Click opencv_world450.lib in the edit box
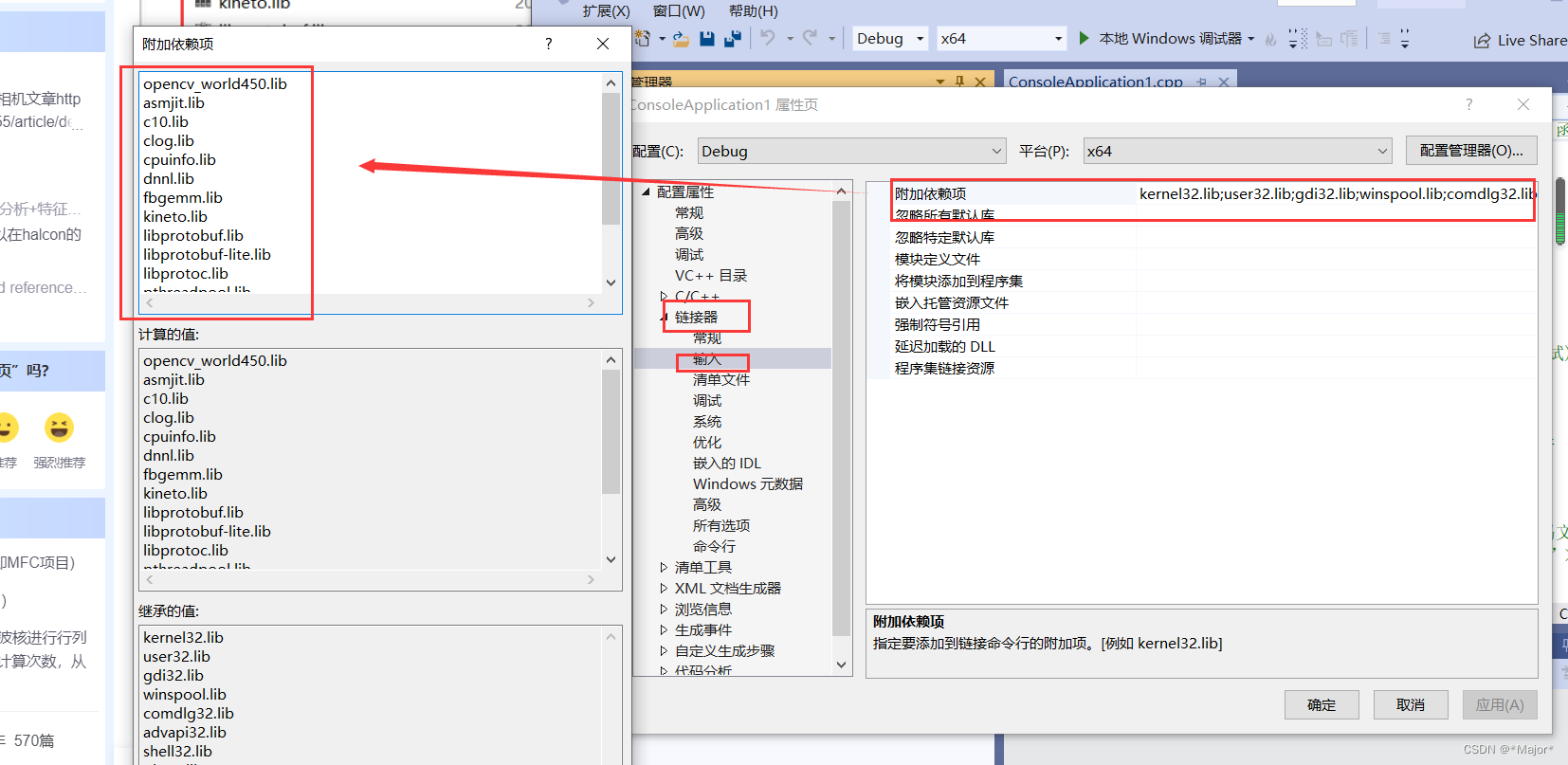 215,83
